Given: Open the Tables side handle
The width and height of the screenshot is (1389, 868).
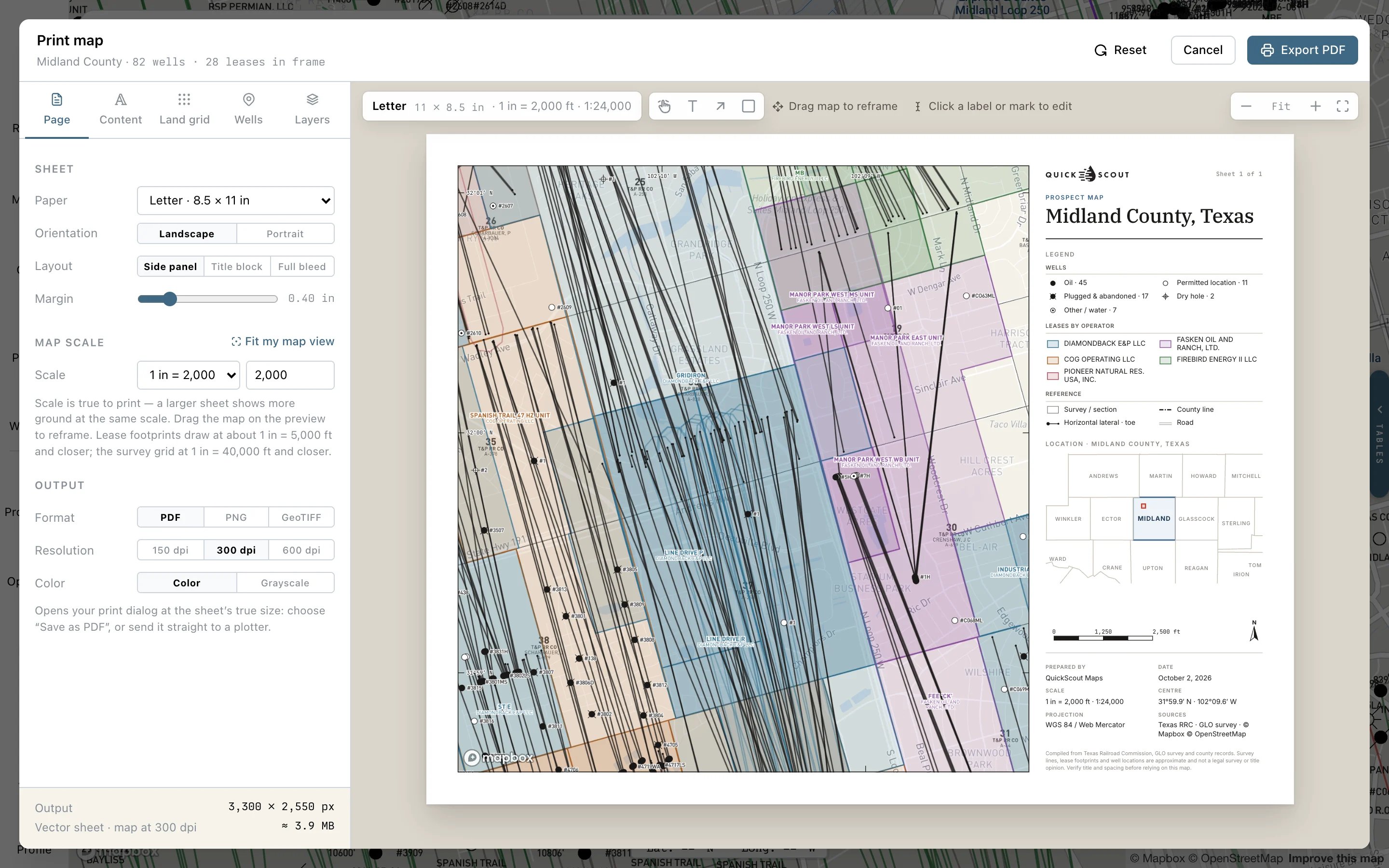Looking at the screenshot, I should point(1380,434).
